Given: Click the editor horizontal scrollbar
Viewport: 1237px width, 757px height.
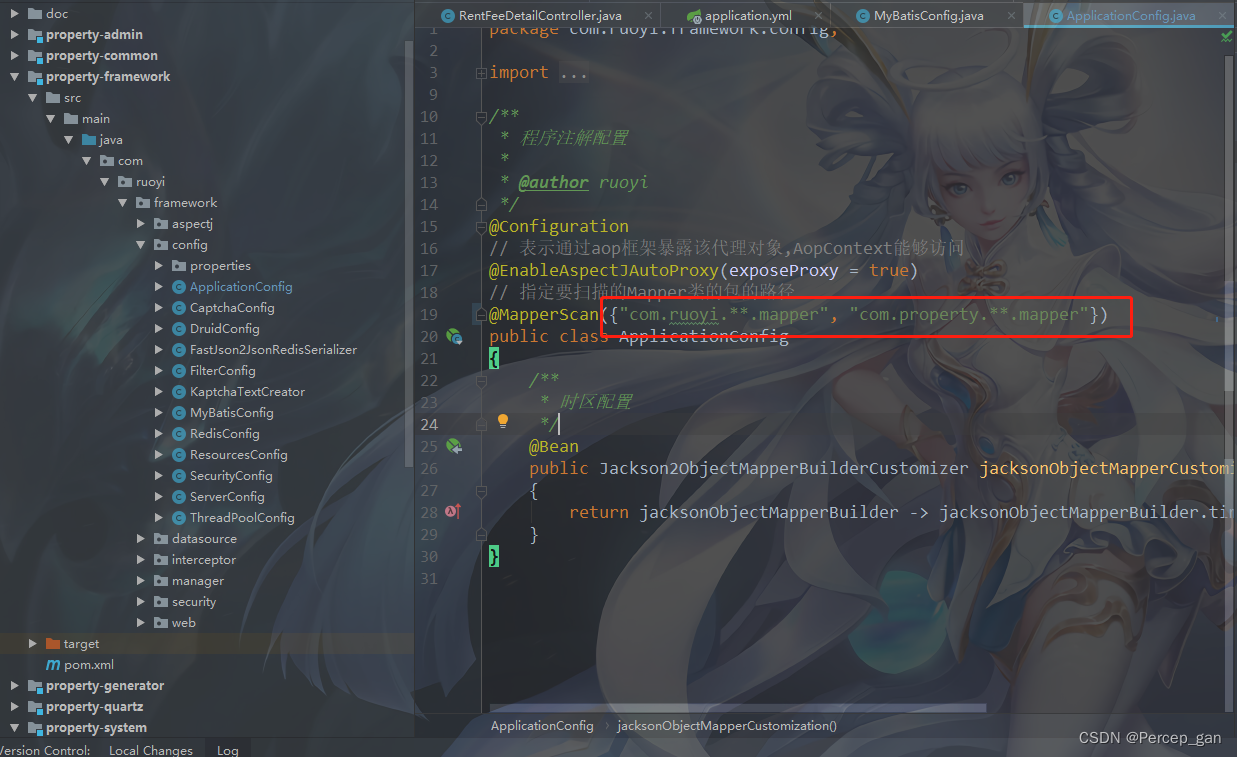Looking at the screenshot, I should tap(740, 707).
